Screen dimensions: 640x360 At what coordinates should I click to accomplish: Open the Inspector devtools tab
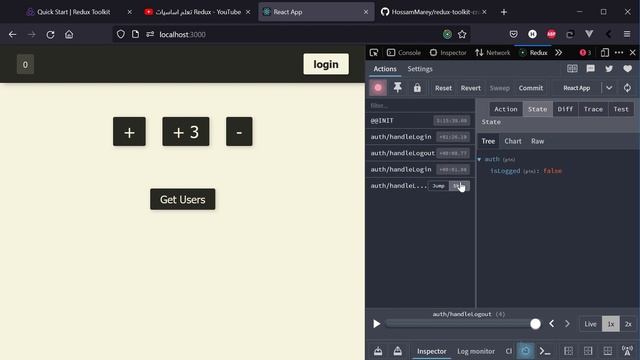click(x=448, y=53)
